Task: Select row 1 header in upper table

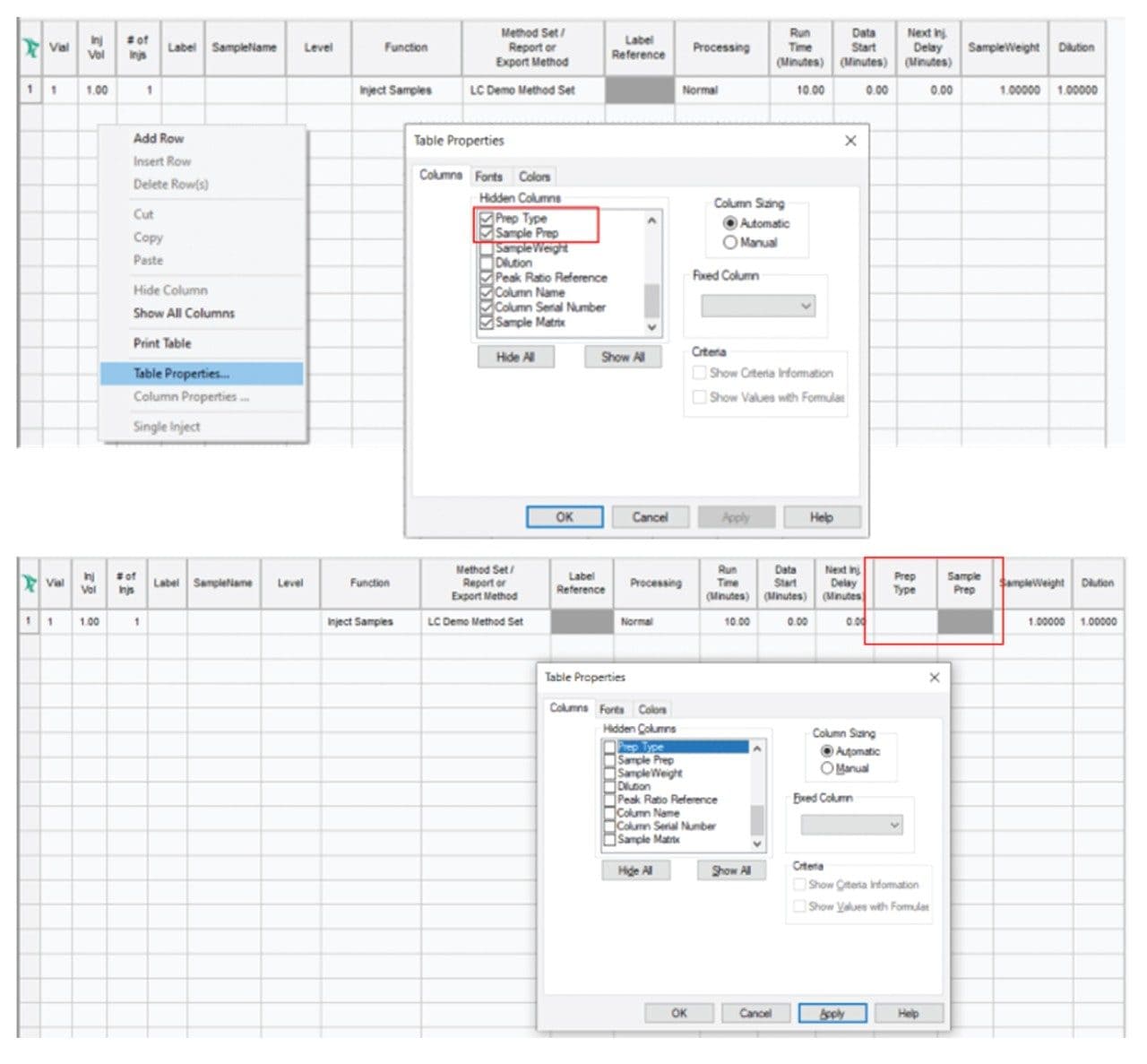Action: [x=30, y=90]
